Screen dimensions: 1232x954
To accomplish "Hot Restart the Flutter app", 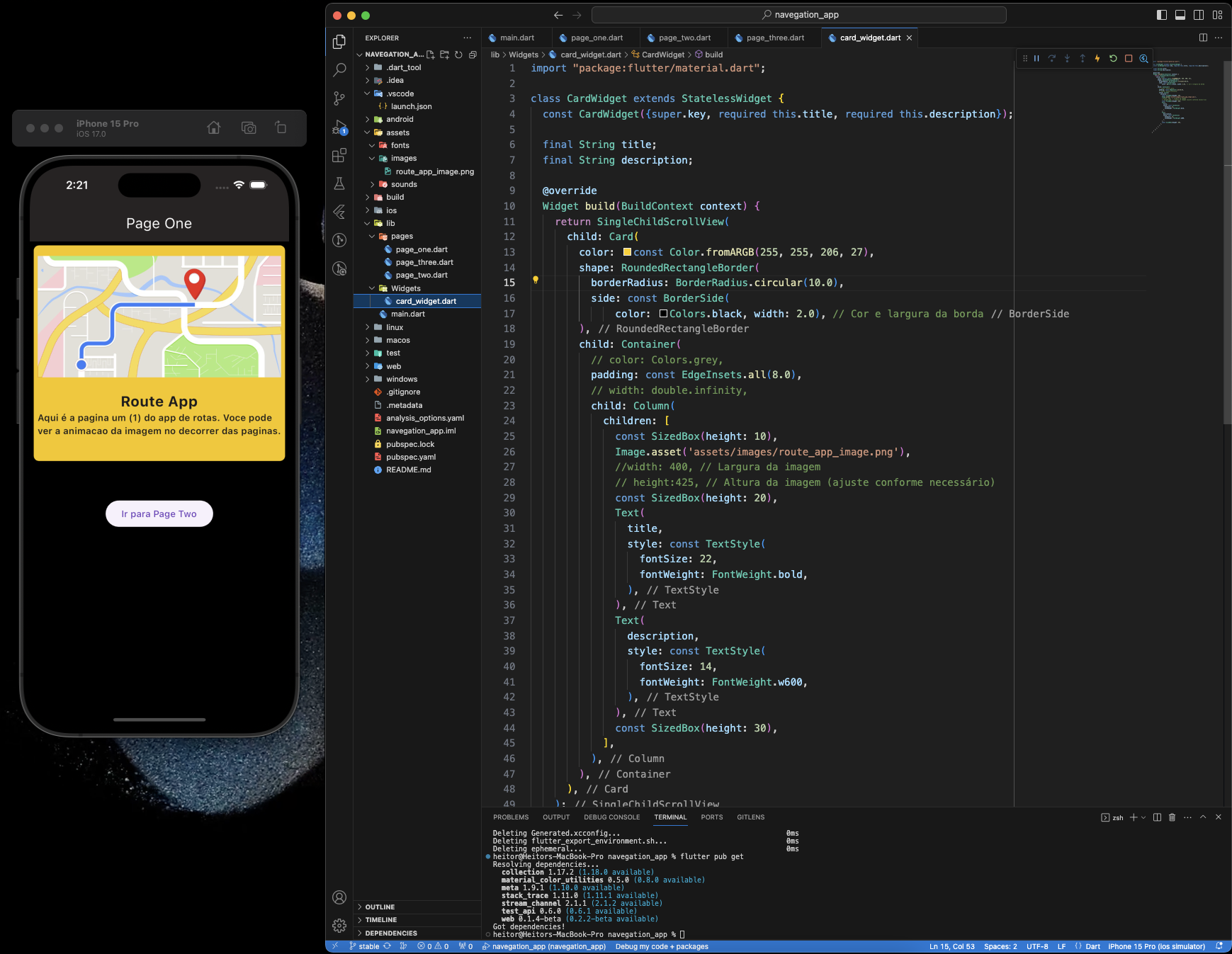I will (1112, 58).
